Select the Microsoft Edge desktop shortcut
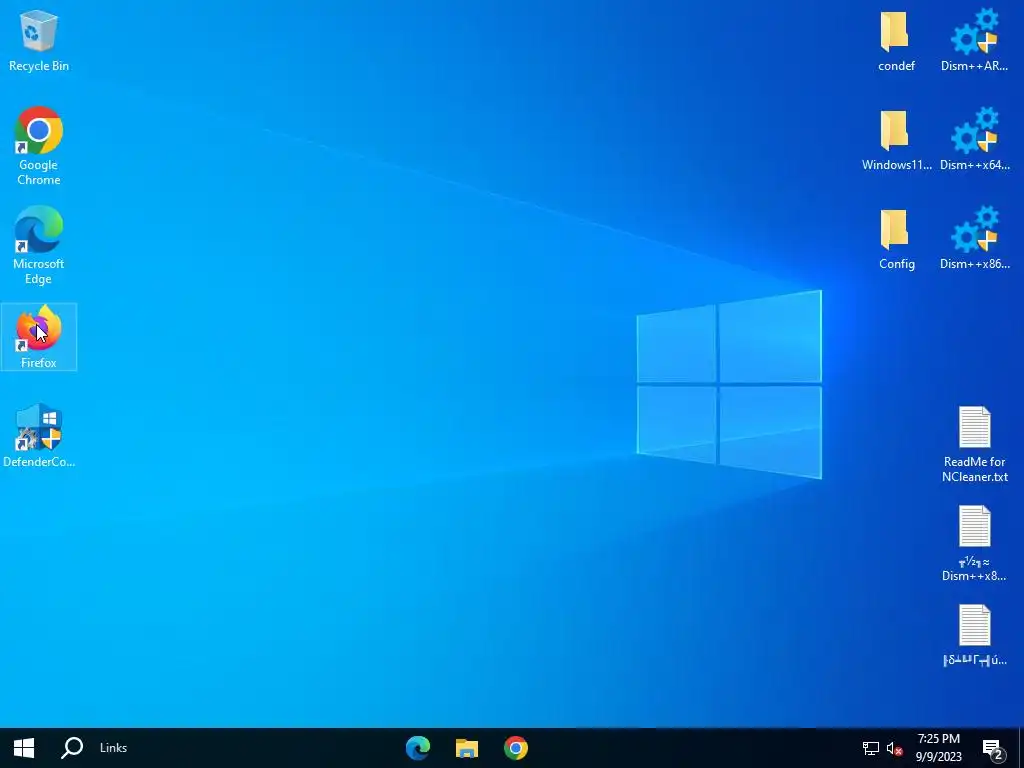 click(x=39, y=246)
